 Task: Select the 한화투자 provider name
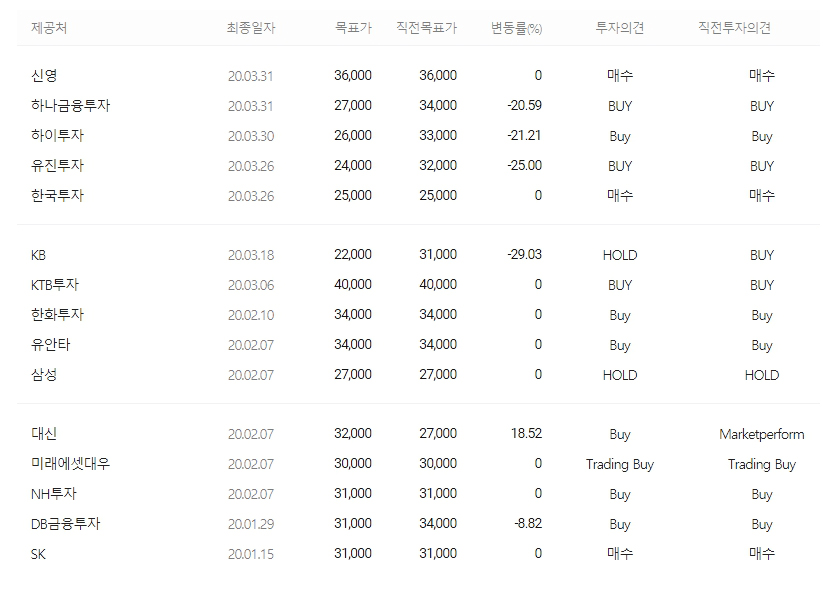coord(57,315)
